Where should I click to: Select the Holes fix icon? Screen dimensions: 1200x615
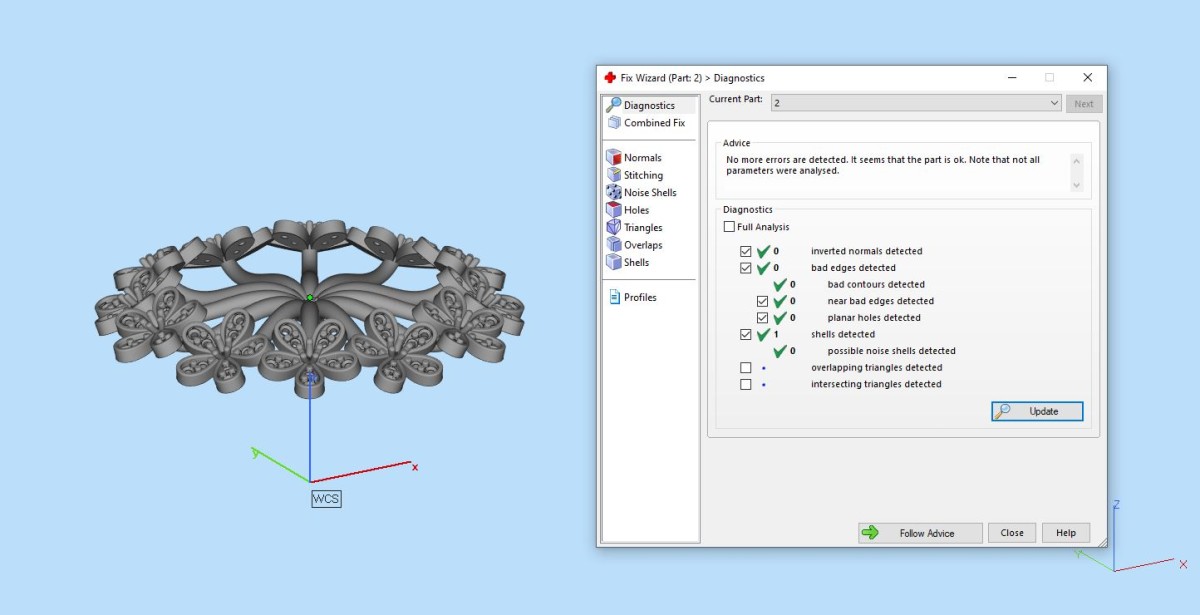click(613, 210)
